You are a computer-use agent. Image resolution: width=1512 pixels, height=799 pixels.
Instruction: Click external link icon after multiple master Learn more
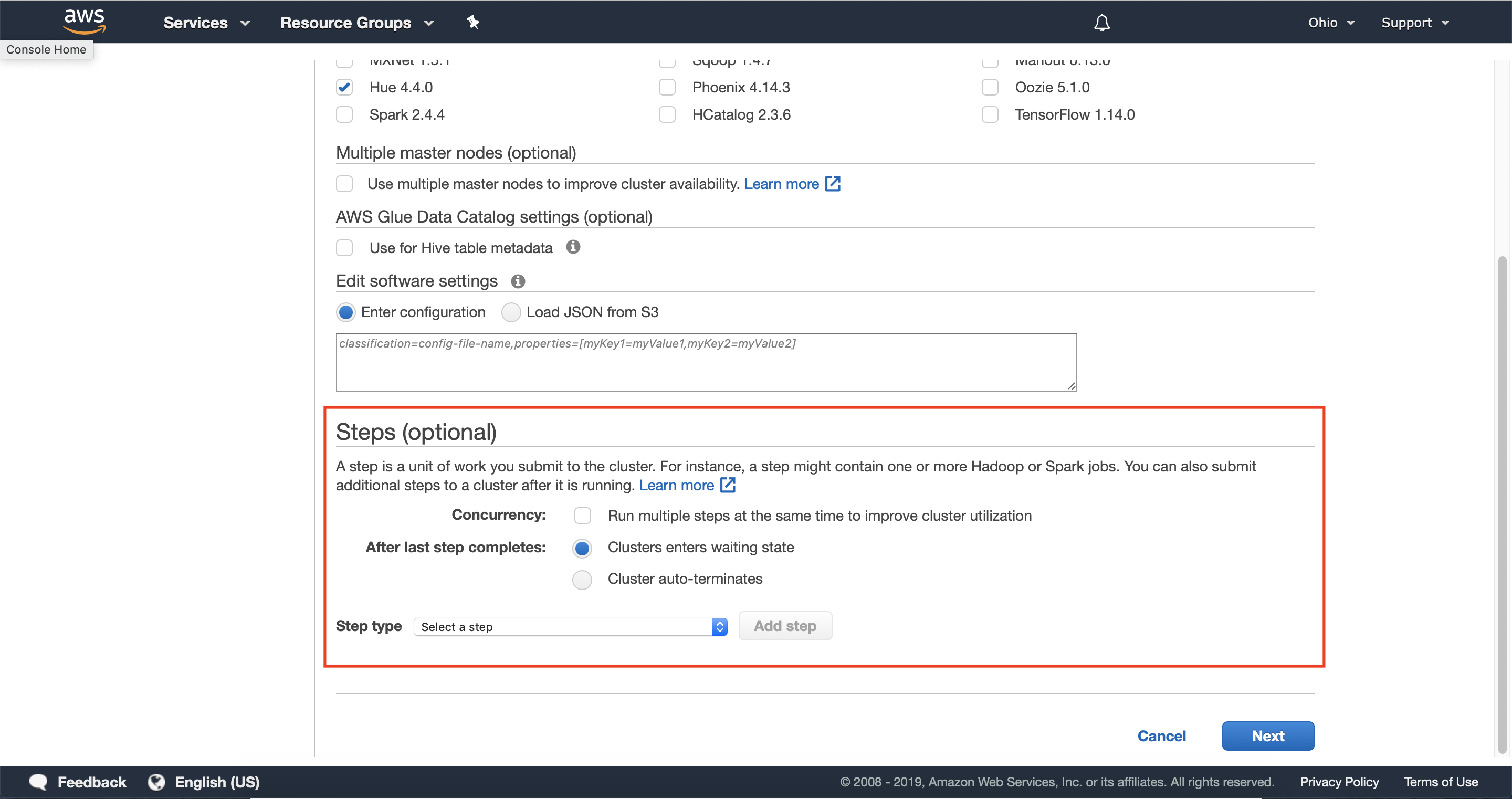click(x=832, y=184)
